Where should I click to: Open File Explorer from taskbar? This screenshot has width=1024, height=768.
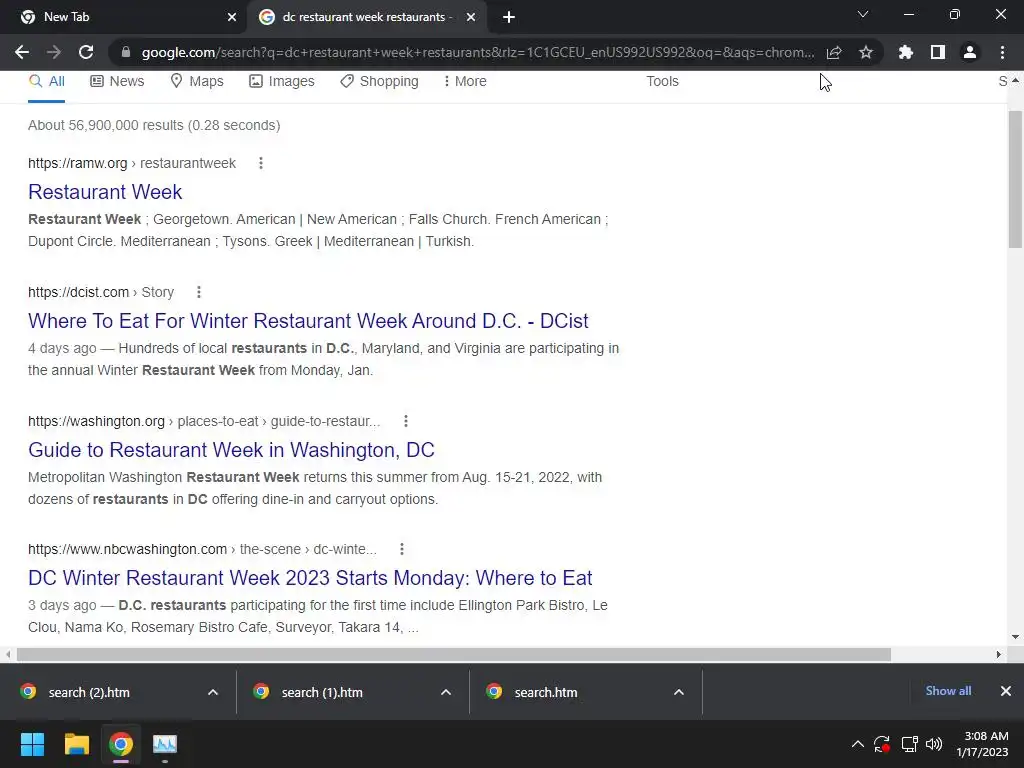[76, 744]
